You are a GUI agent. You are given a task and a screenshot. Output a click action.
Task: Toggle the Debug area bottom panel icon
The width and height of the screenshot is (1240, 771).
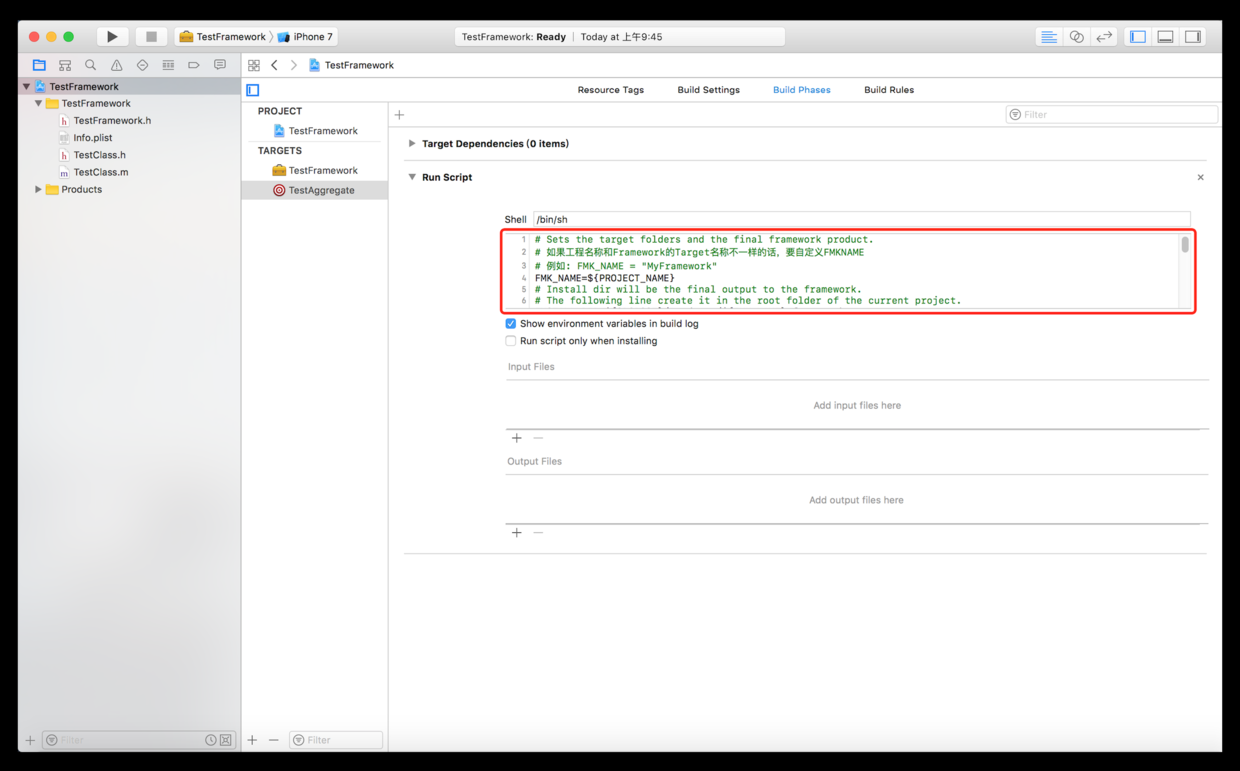pos(1165,37)
